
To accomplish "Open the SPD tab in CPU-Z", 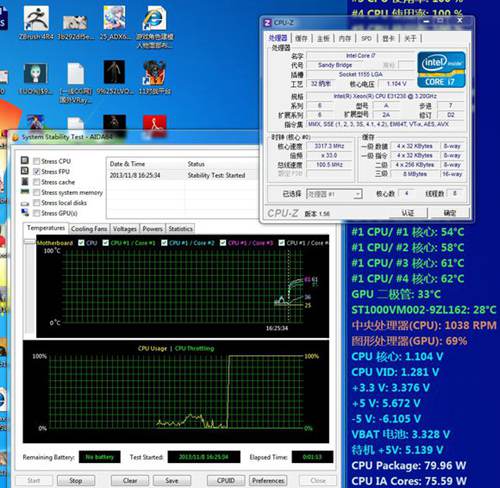I will coord(366,38).
